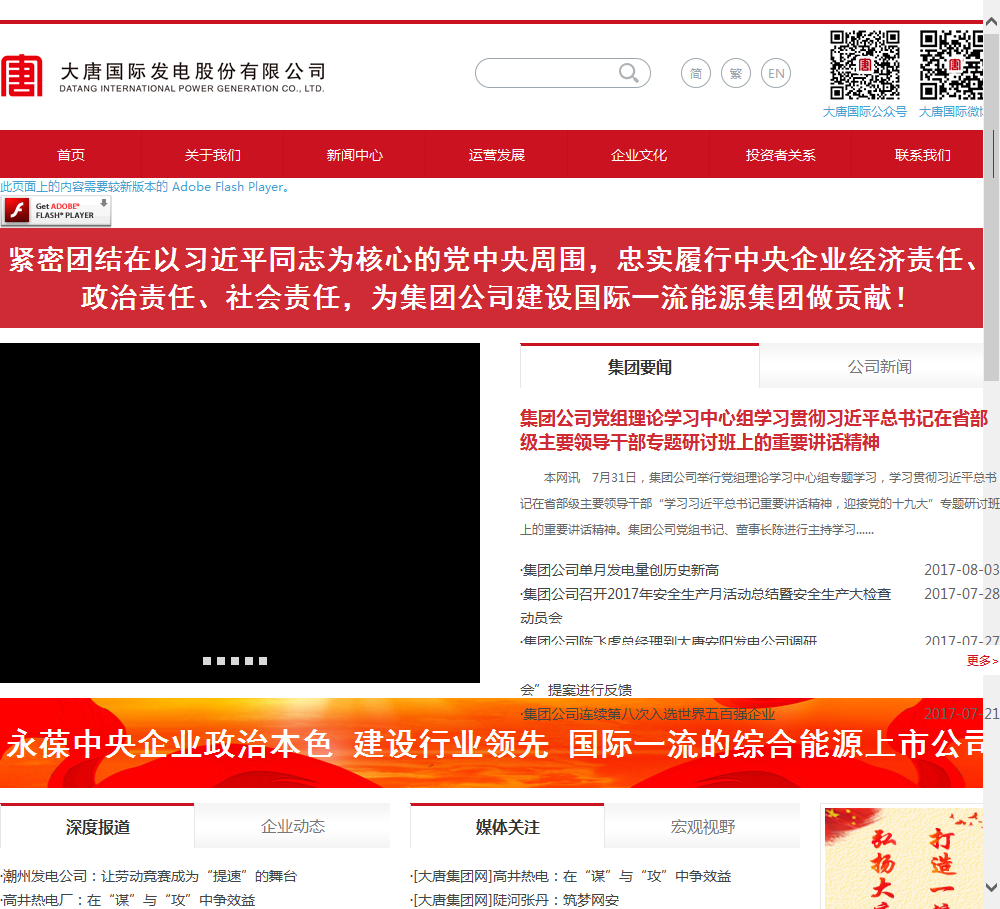Image resolution: width=1000 pixels, height=909 pixels.
Task: Open the 关于我们 navigation menu item
Action: pos(212,155)
